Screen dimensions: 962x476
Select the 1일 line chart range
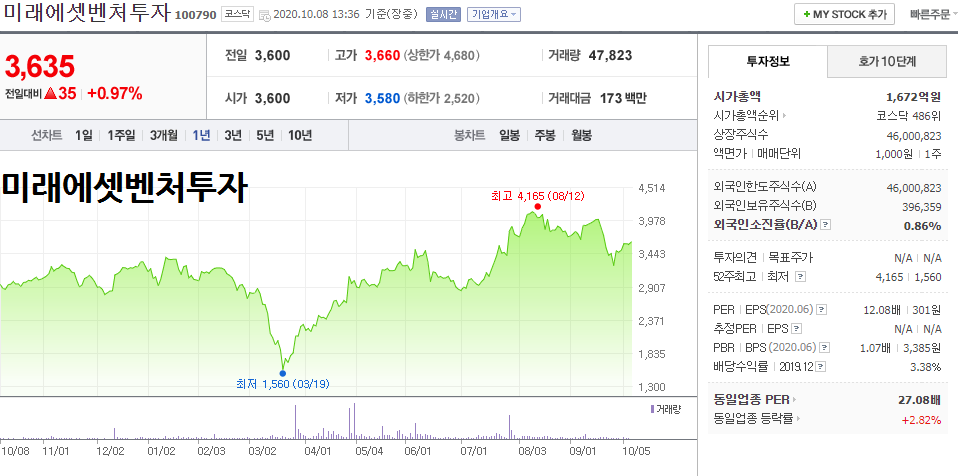pyautogui.click(x=83, y=136)
